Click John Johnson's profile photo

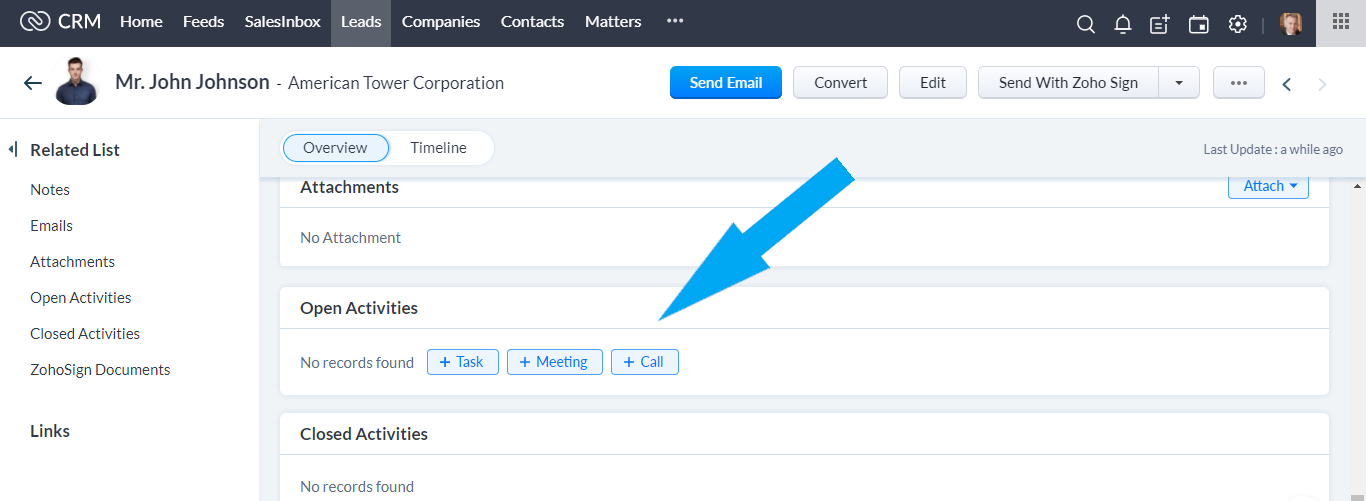(x=77, y=82)
